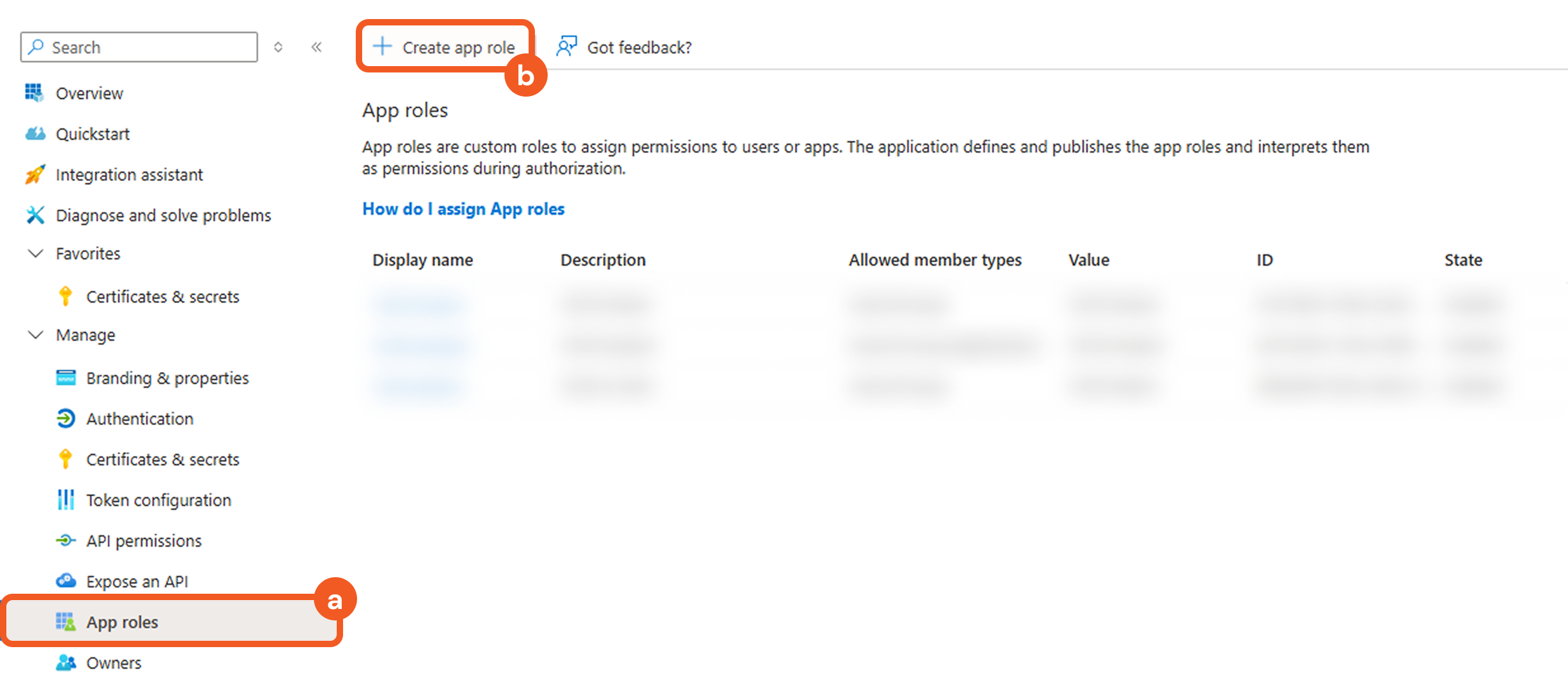The height and width of the screenshot is (684, 1568).
Task: Click the Branding & properties icon
Action: [x=65, y=378]
